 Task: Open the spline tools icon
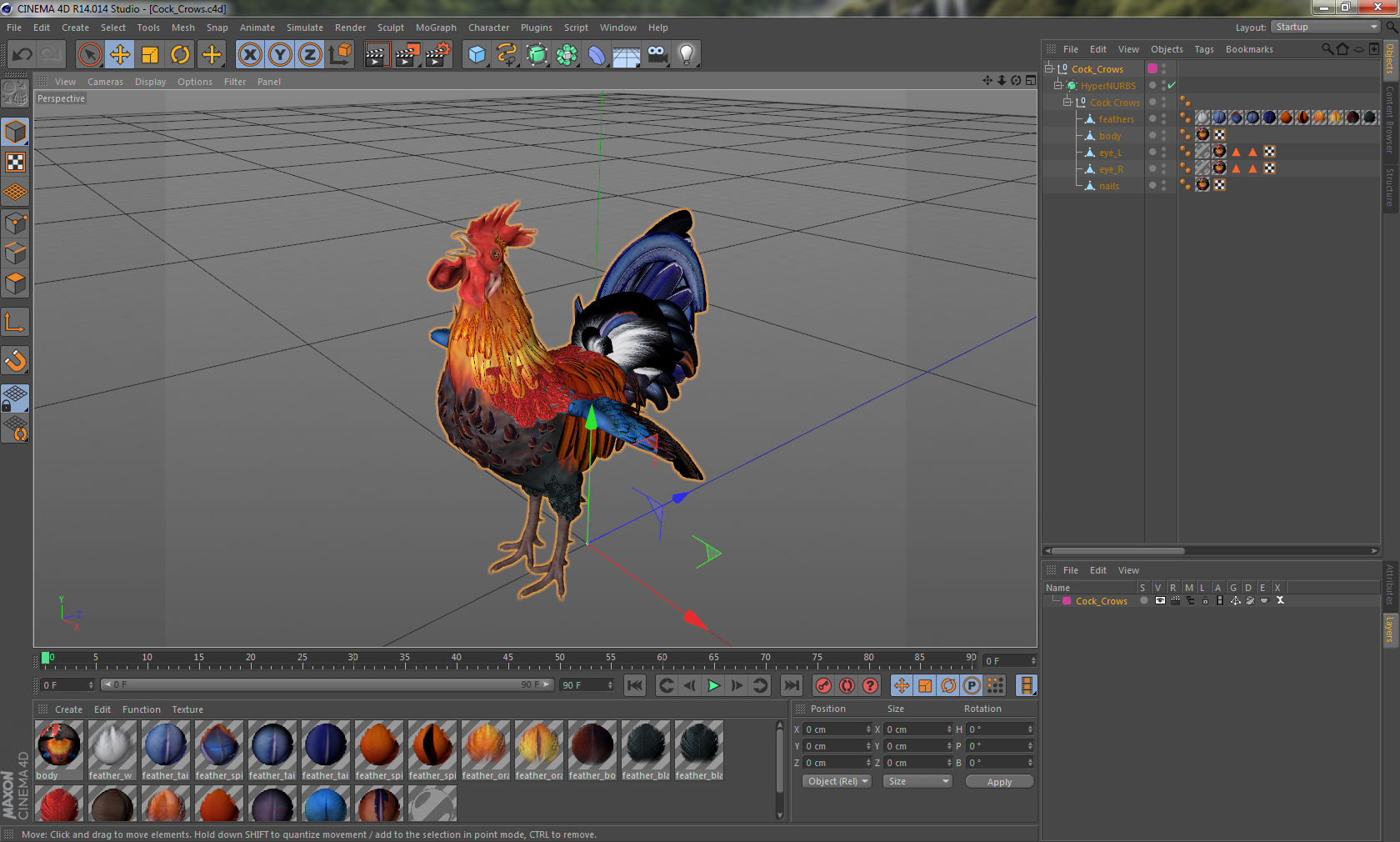[507, 55]
